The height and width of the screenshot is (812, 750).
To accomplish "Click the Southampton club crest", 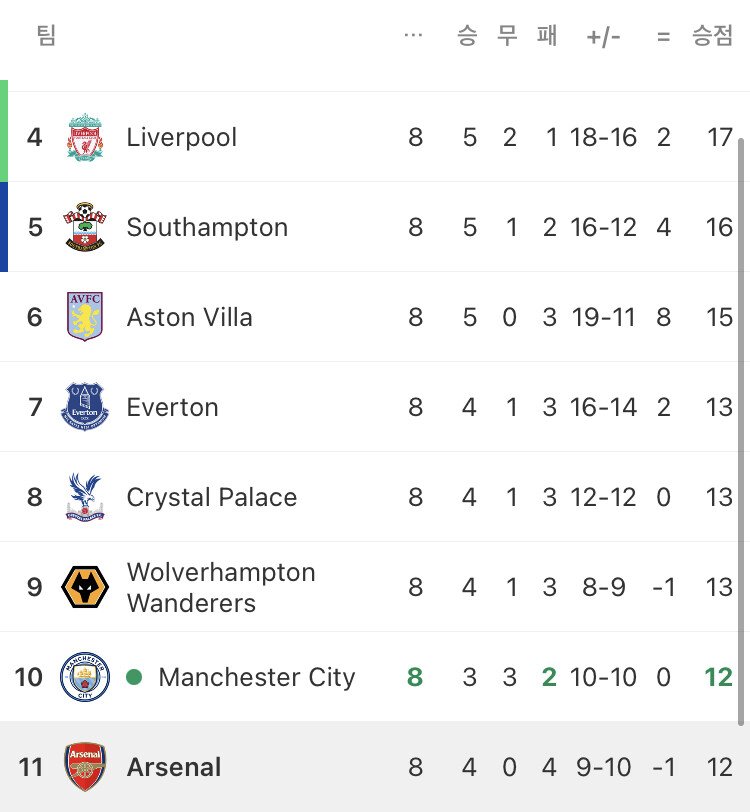I will click(x=85, y=227).
